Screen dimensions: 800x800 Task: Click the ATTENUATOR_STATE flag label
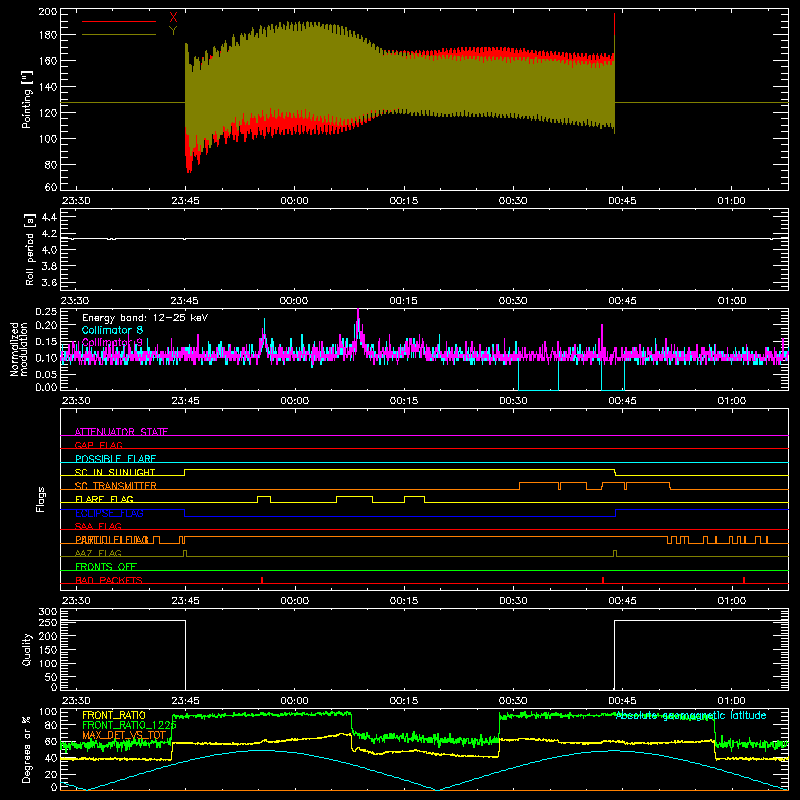tap(121, 432)
